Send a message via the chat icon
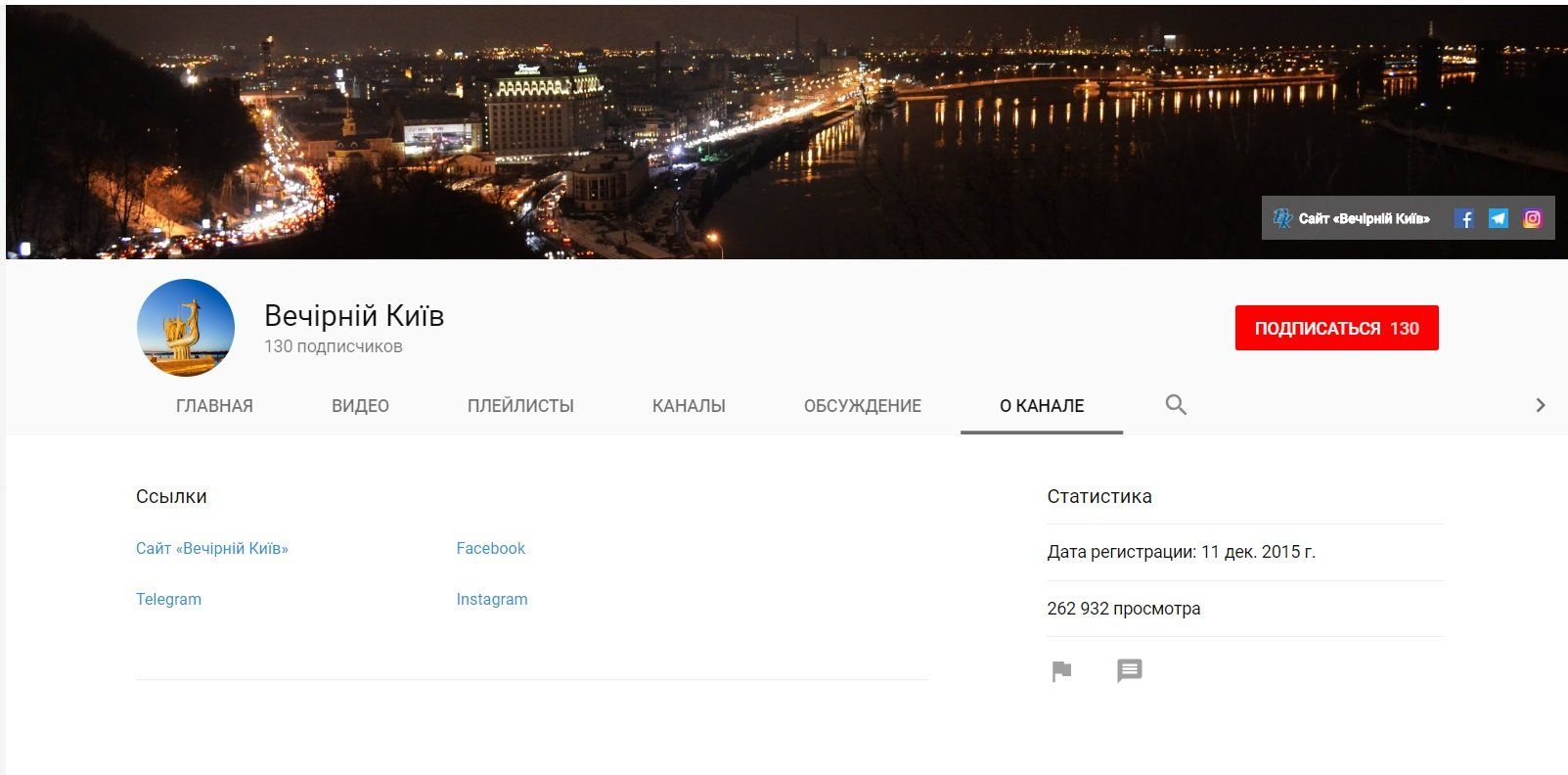1568x775 pixels. 1130,671
